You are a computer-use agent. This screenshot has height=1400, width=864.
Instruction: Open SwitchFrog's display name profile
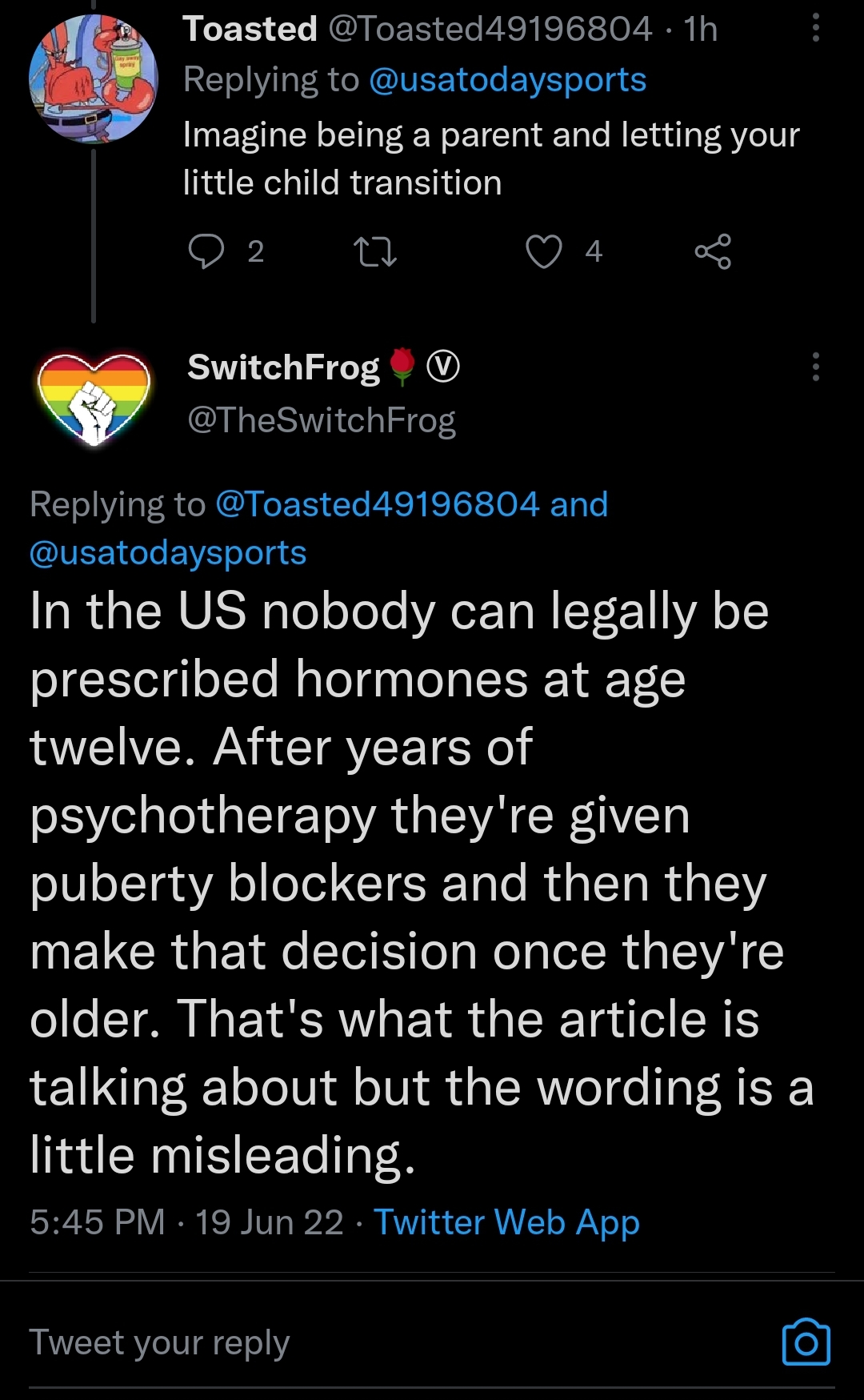point(283,367)
